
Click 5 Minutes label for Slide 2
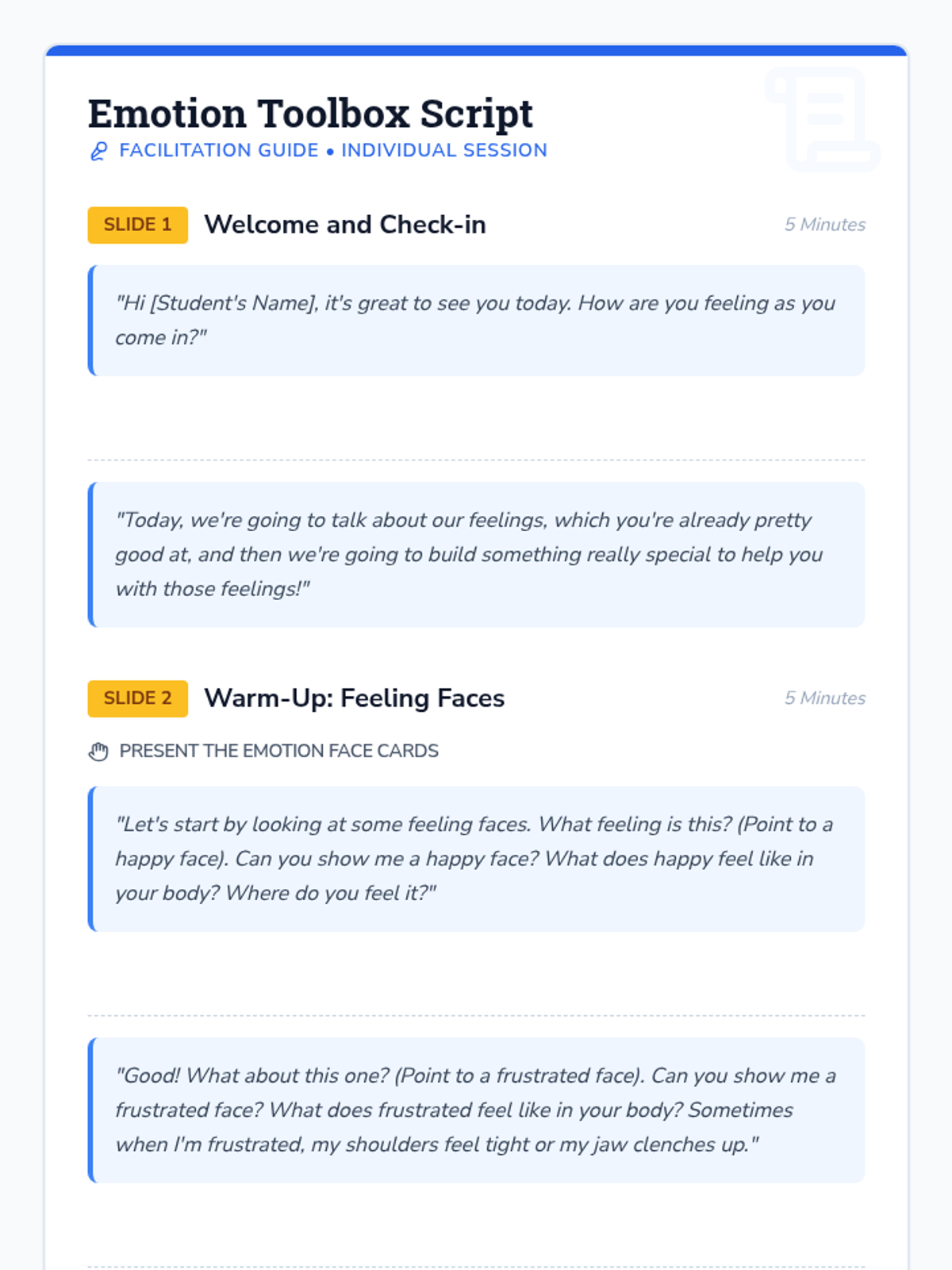[824, 698]
